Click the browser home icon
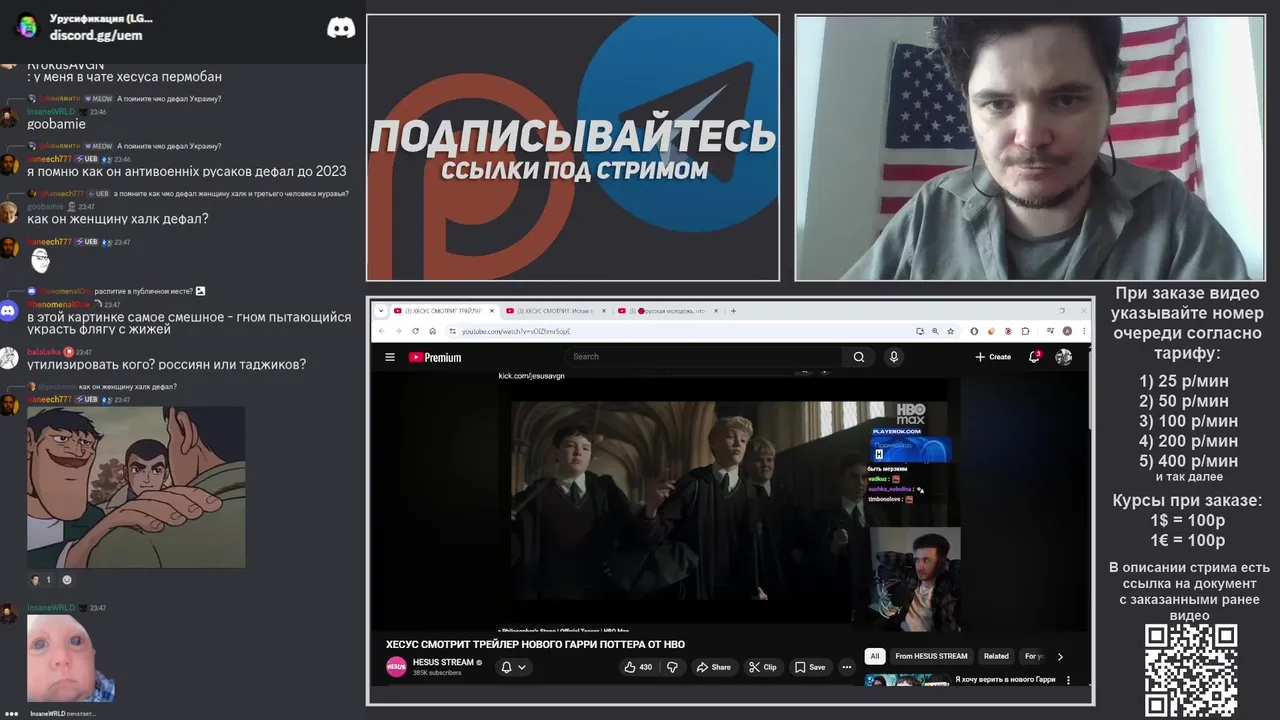Screen dimensions: 1280x720 pos(433,331)
